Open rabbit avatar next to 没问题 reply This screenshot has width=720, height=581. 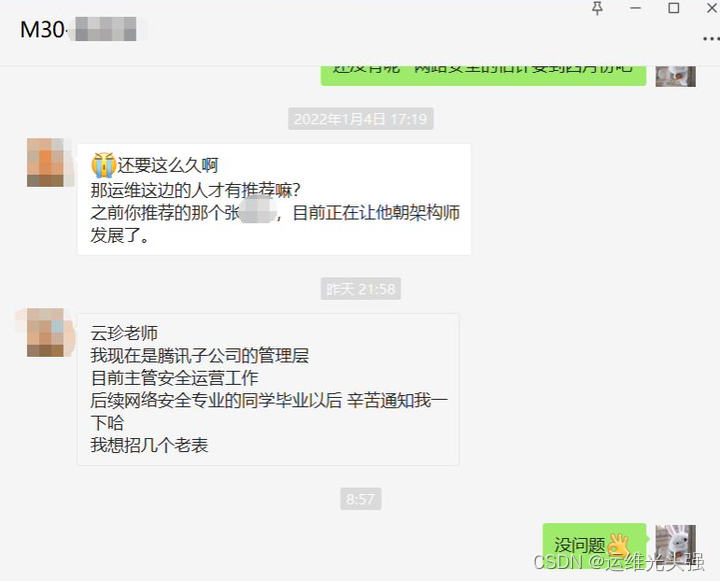tap(675, 544)
